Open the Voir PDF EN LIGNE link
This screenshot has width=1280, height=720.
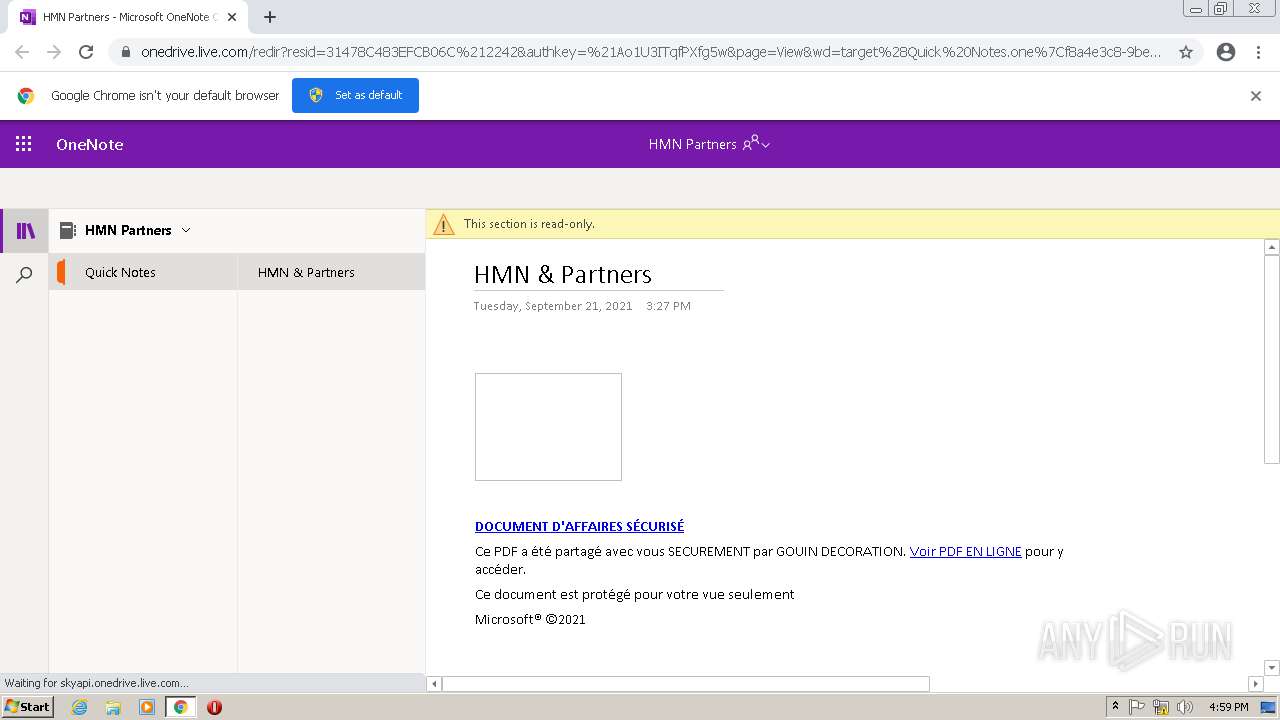(965, 551)
